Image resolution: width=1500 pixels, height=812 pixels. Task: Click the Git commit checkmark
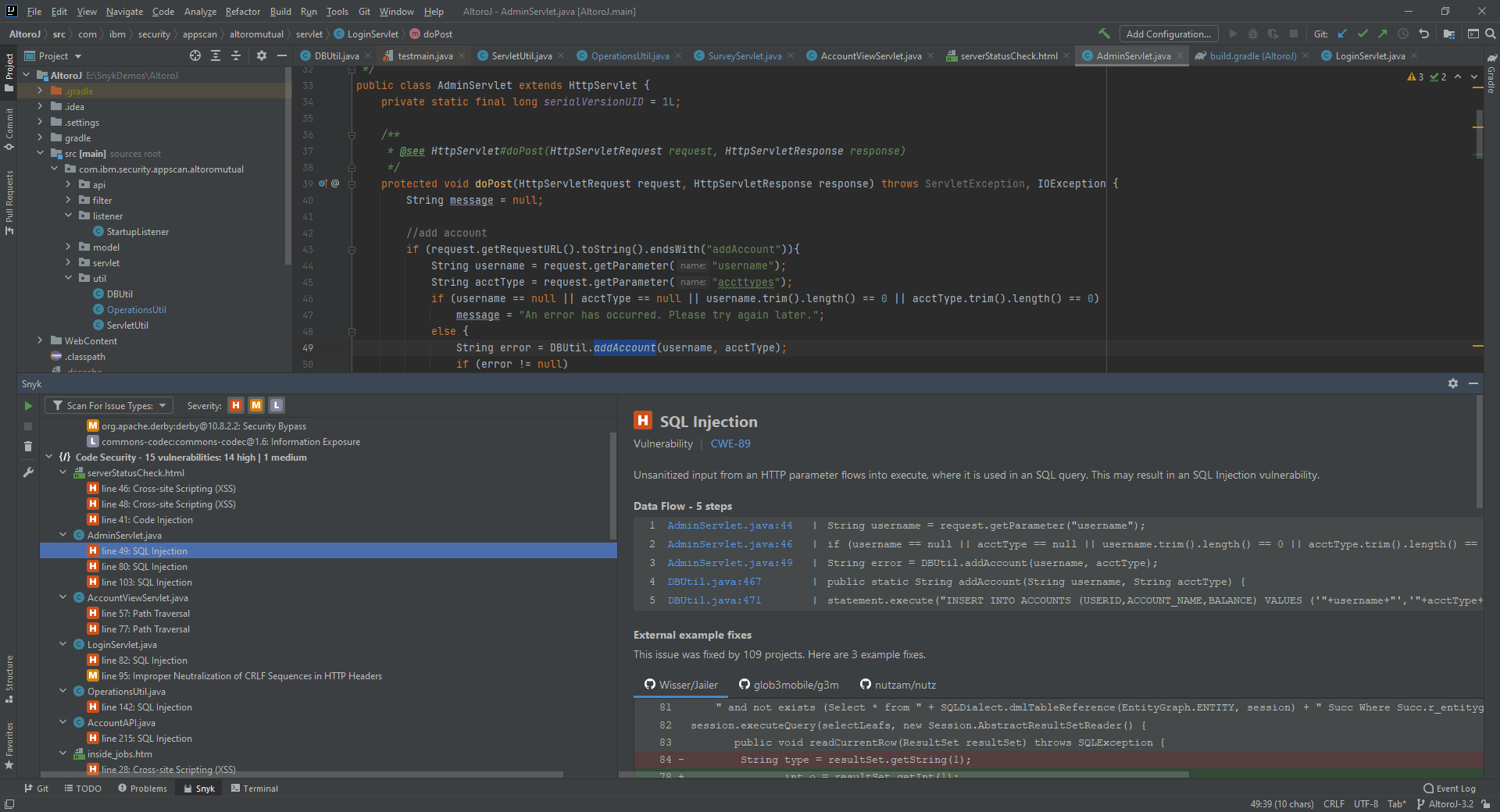tap(1362, 34)
